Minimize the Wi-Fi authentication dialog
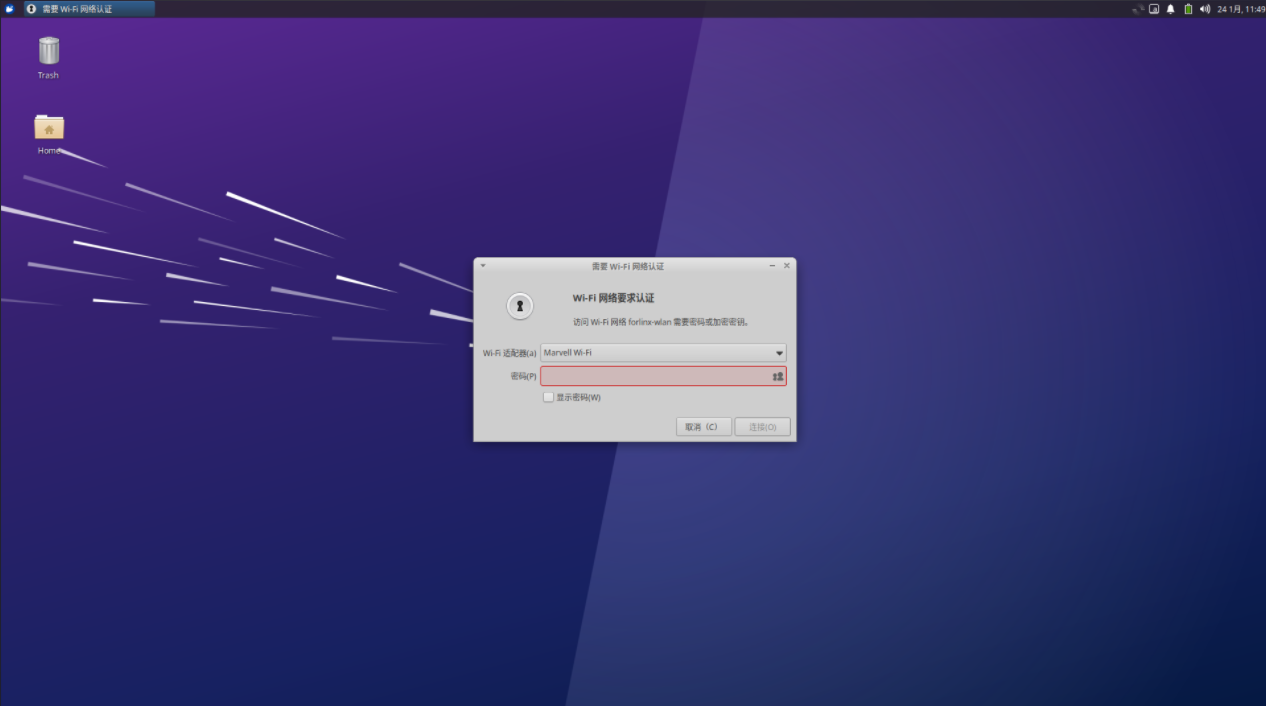Image resolution: width=1266 pixels, height=706 pixels. (x=773, y=266)
